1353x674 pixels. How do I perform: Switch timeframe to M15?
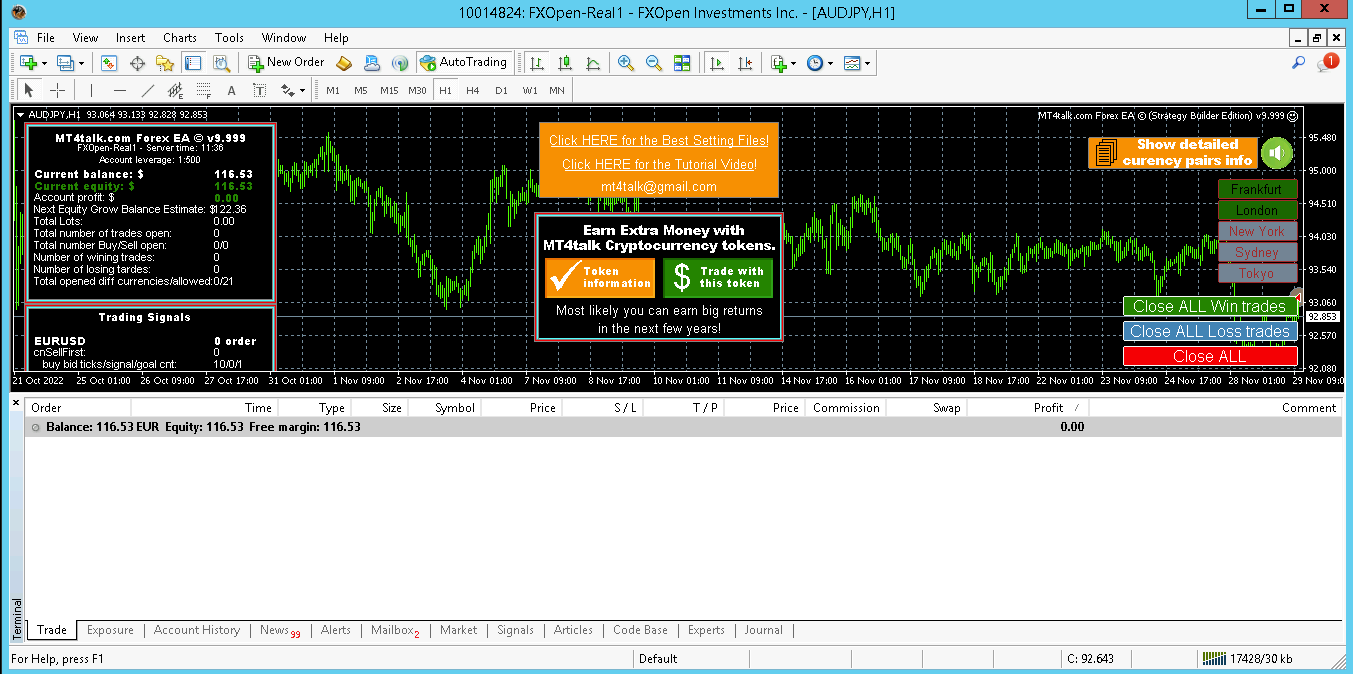pyautogui.click(x=389, y=90)
